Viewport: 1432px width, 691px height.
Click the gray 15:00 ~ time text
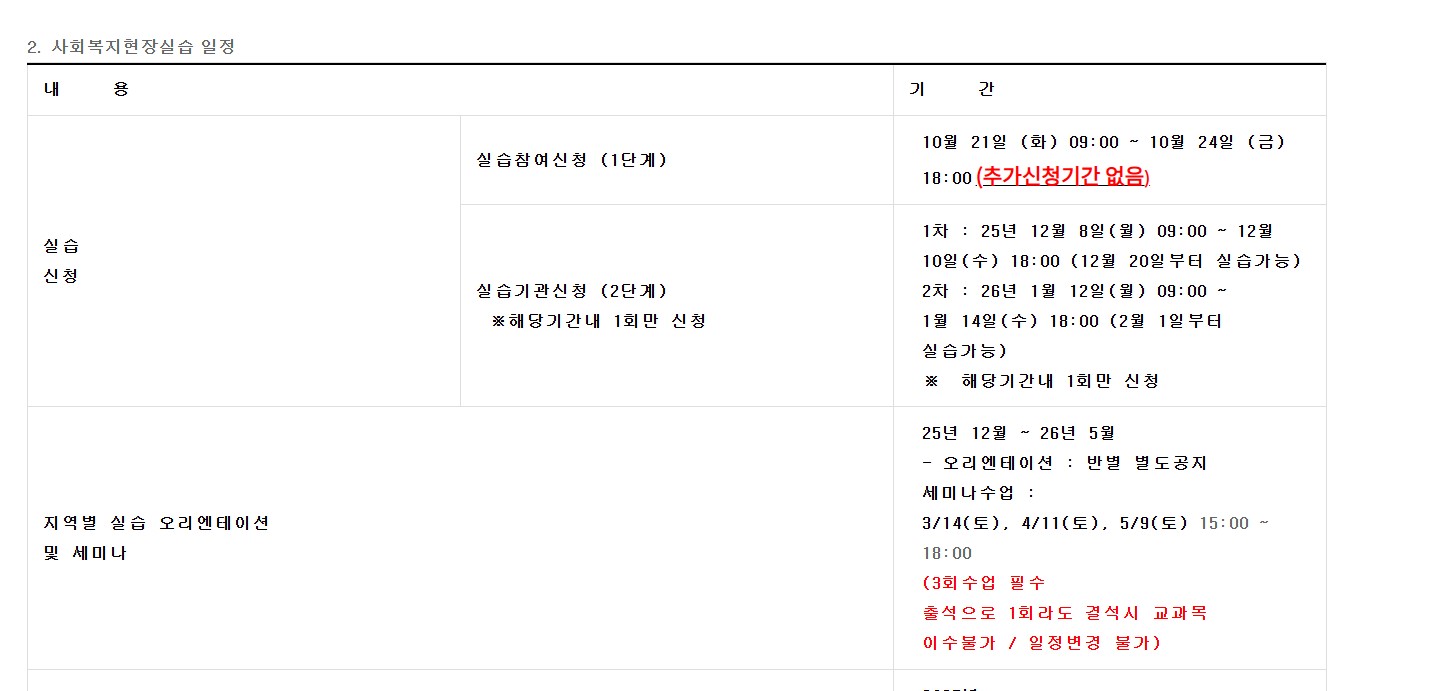pos(1234,523)
